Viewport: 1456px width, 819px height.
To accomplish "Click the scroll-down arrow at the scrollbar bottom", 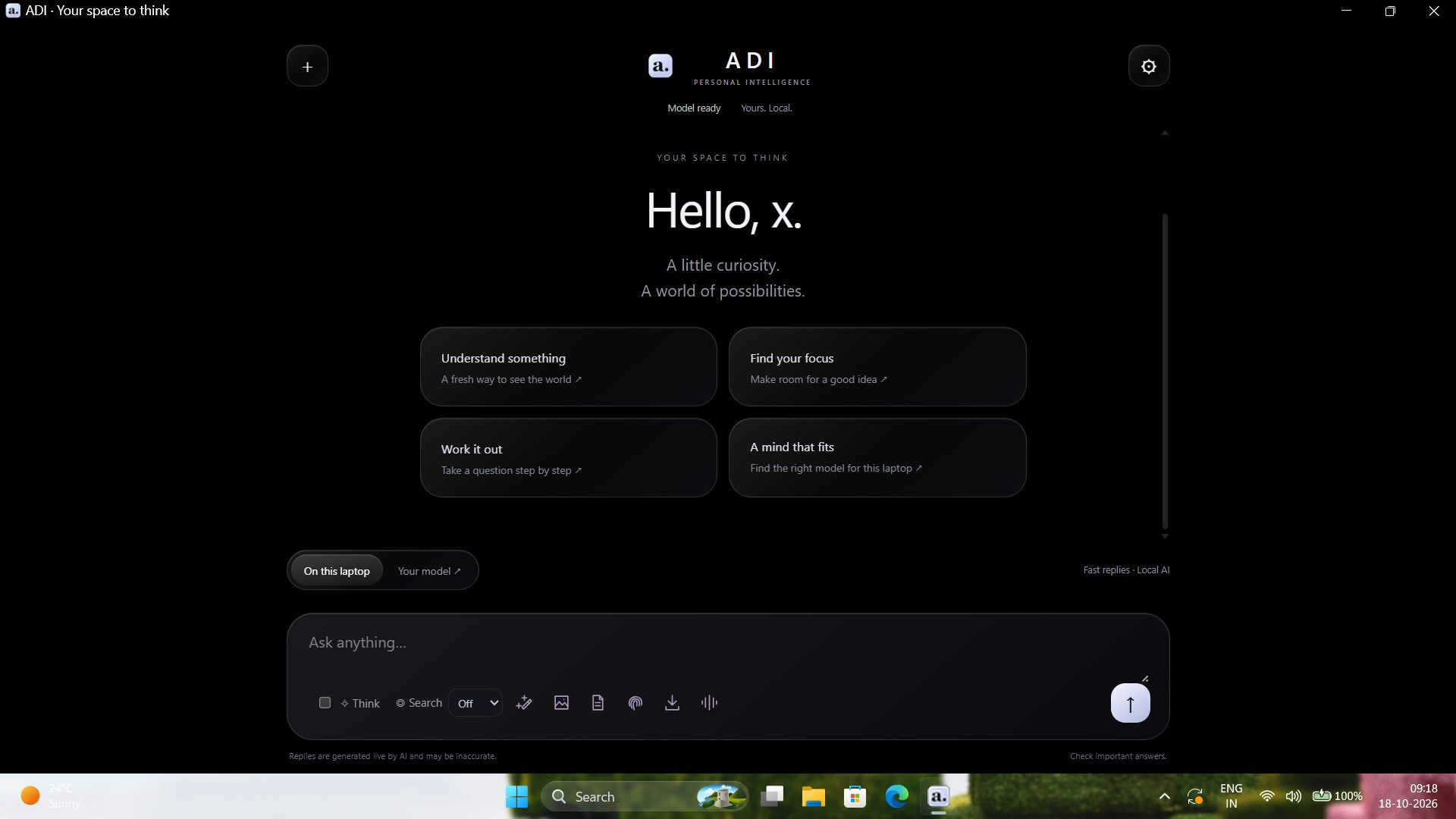I will (x=1165, y=536).
